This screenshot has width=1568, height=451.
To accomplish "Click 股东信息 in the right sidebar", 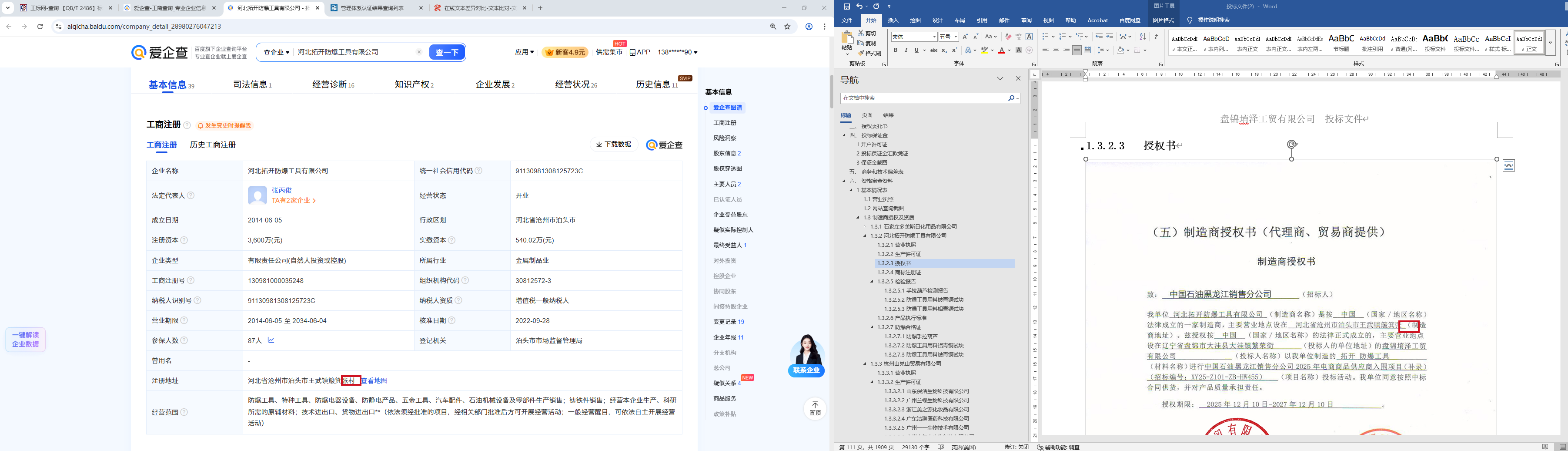I will pos(727,154).
